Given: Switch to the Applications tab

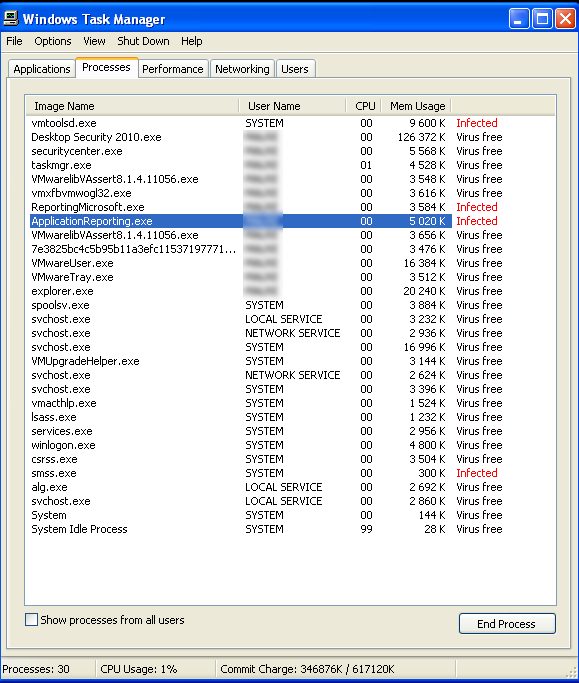Looking at the screenshot, I should (x=42, y=69).
